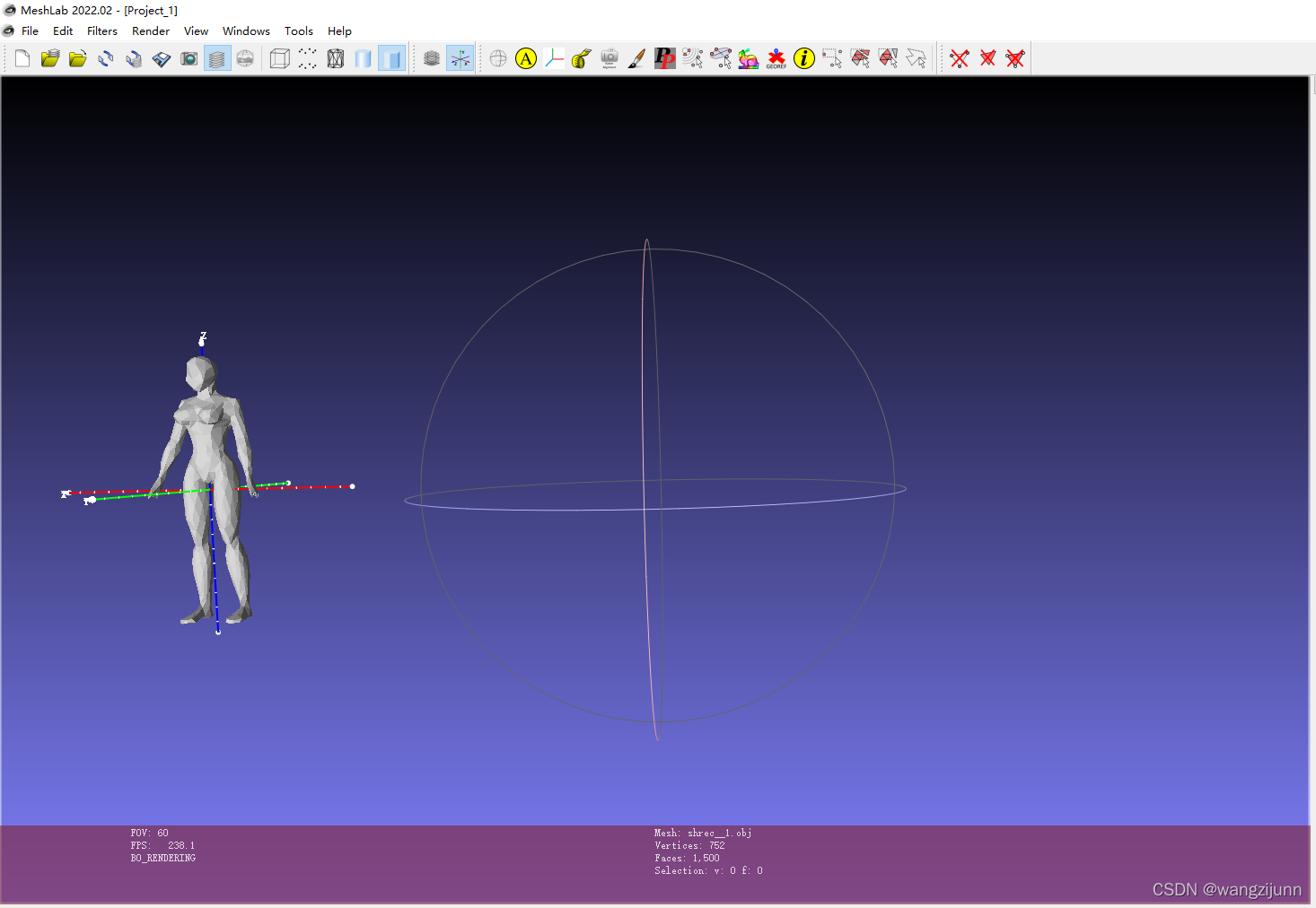Click the 'Vertices: 752' text
The height and width of the screenshot is (908, 1316).
pos(689,845)
